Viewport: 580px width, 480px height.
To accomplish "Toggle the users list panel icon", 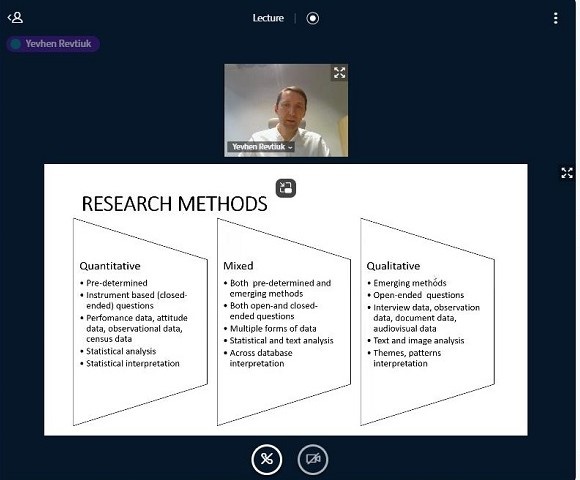I will coord(15,17).
